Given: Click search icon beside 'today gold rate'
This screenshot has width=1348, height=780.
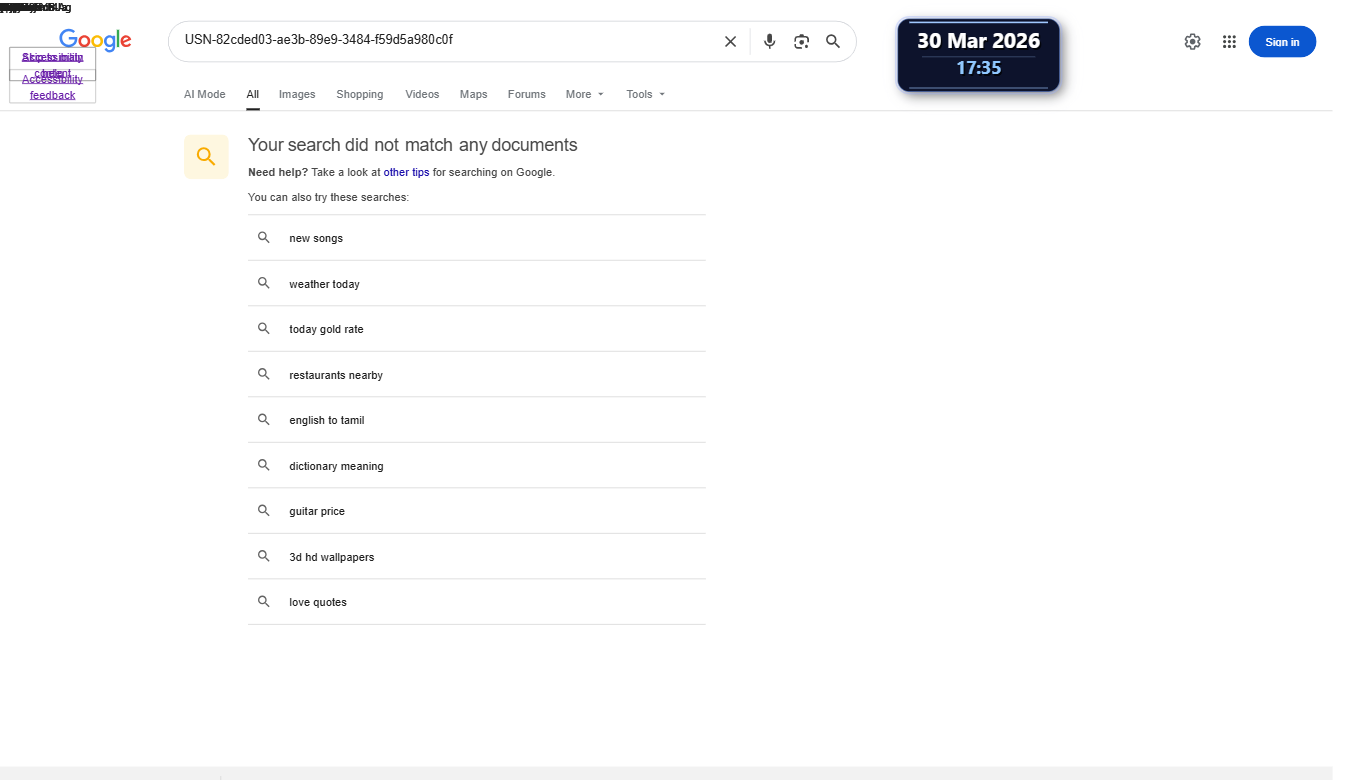Looking at the screenshot, I should [x=264, y=329].
